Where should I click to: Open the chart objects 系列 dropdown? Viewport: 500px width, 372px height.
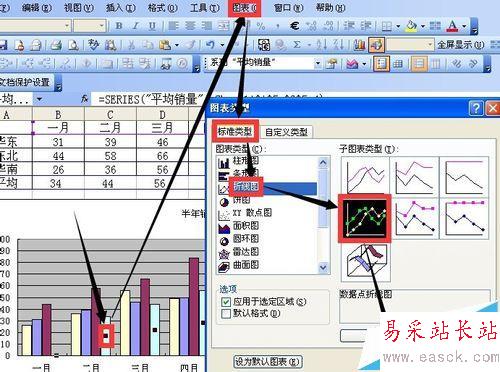(318, 63)
